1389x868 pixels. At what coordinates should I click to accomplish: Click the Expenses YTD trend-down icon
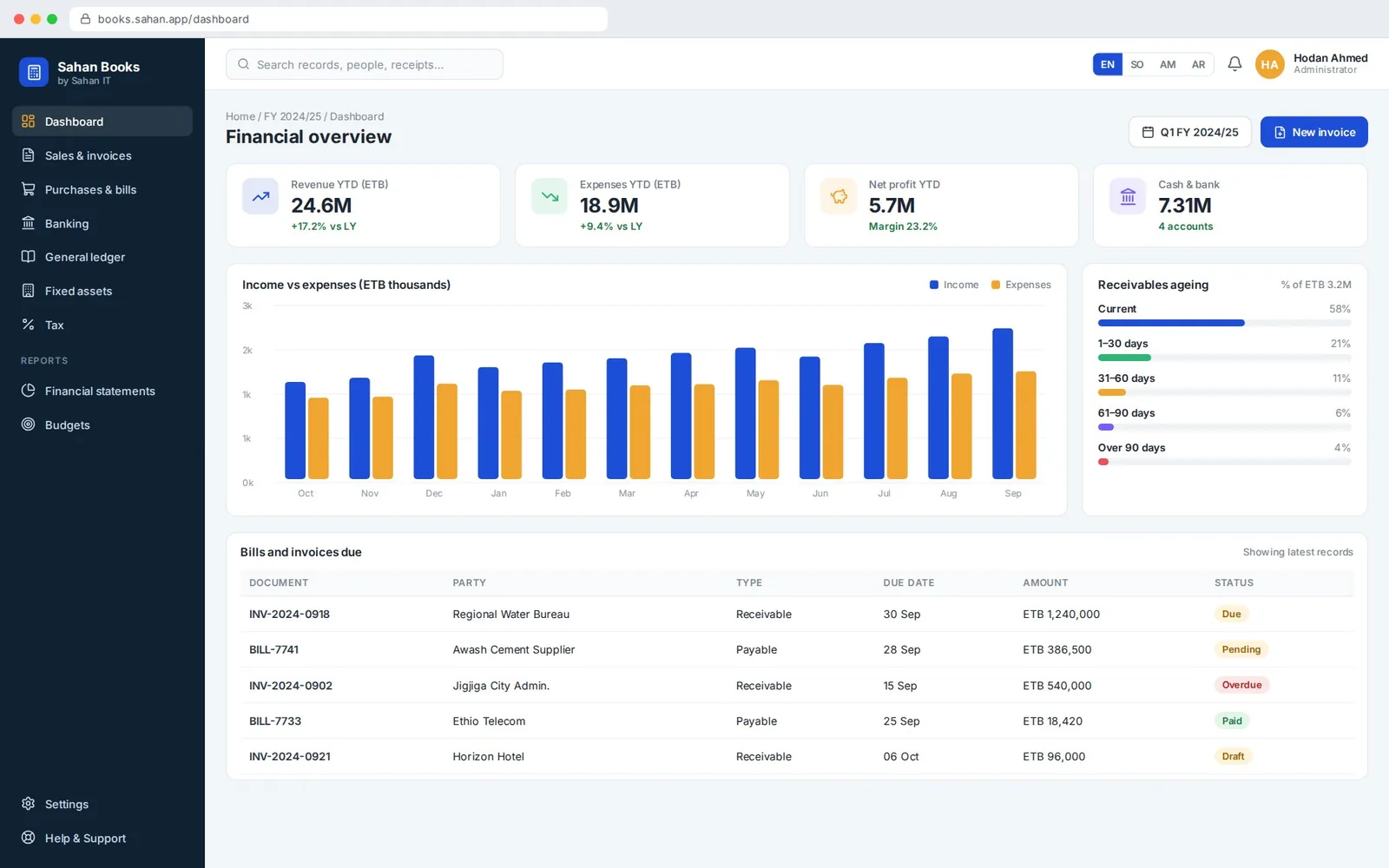pos(550,197)
